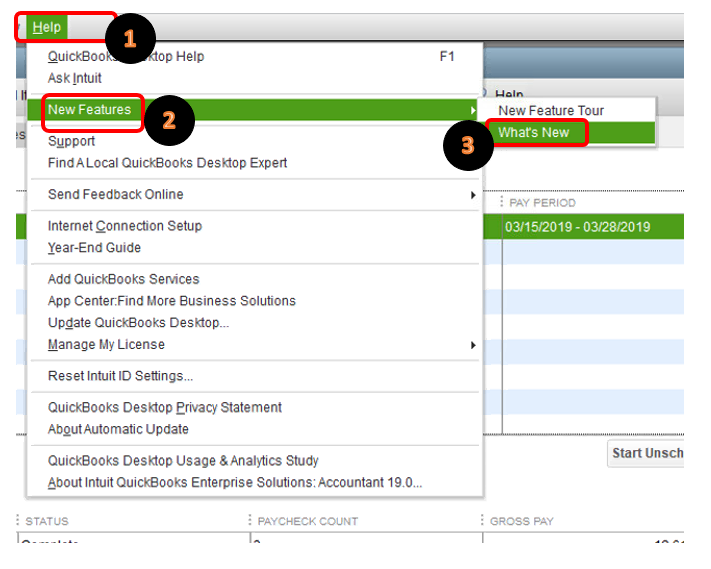Expand Manage My License submenu arrow

473,345
